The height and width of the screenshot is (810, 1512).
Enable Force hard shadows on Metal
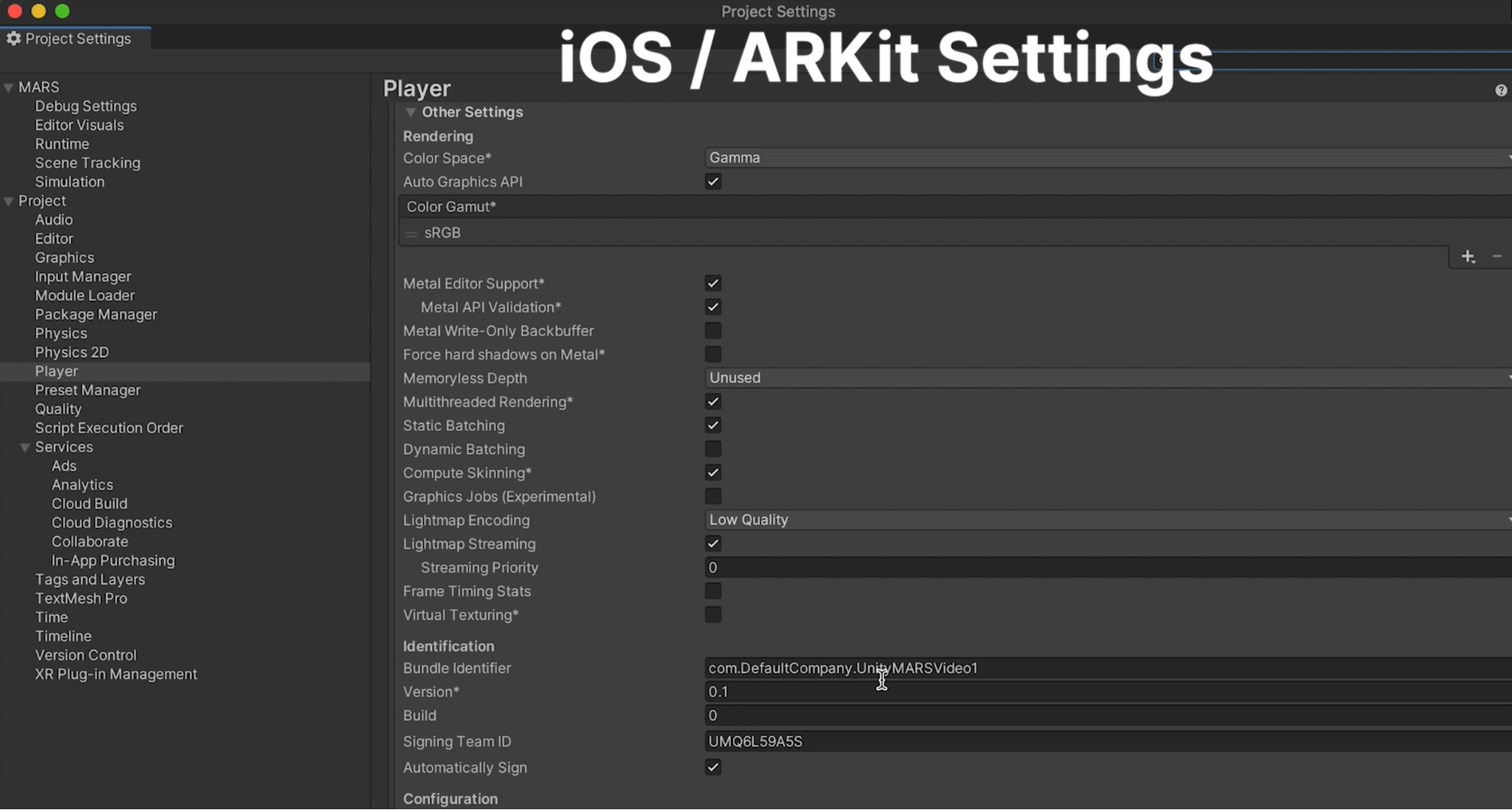click(x=713, y=354)
